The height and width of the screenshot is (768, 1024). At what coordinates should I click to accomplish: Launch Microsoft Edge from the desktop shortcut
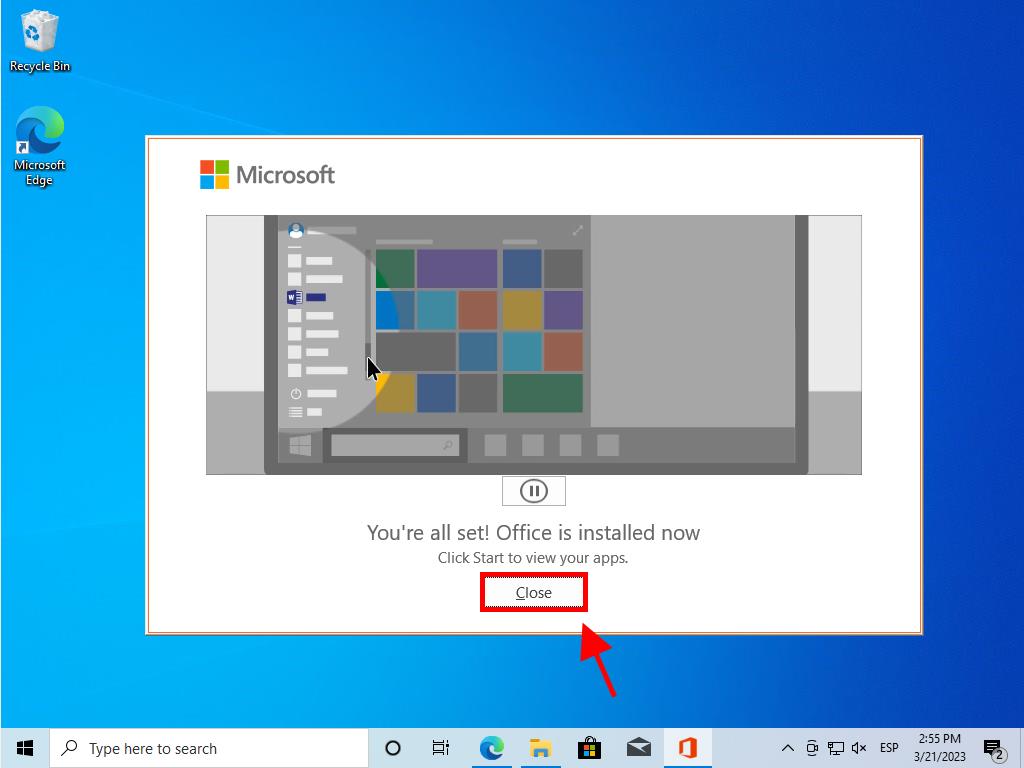pyautogui.click(x=39, y=138)
